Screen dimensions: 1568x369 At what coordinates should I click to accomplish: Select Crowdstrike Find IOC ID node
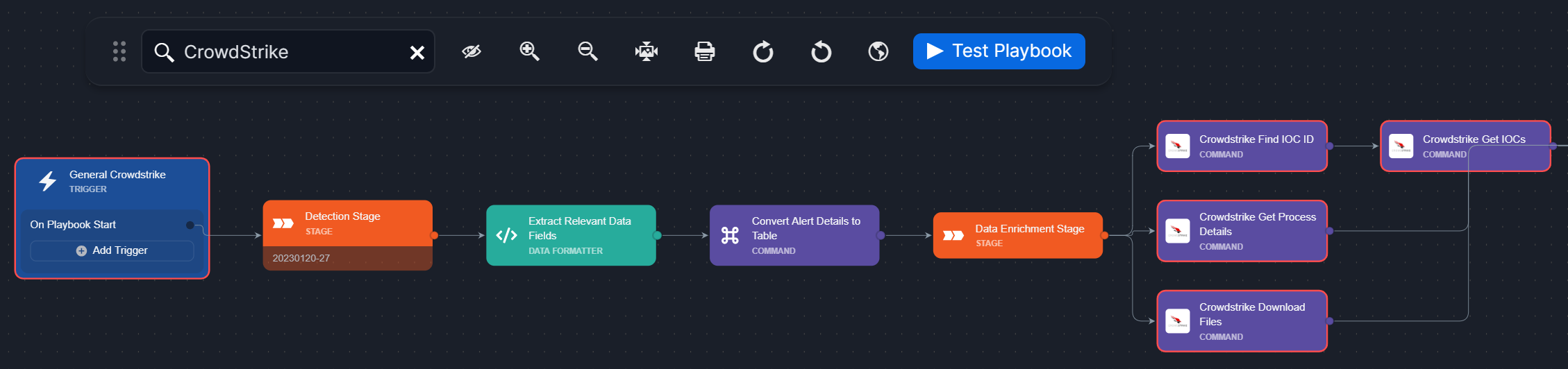[x=1242, y=146]
